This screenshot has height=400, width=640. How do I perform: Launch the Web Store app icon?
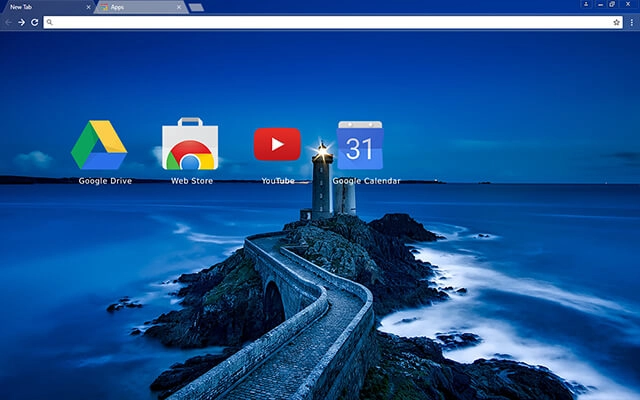[x=190, y=144]
